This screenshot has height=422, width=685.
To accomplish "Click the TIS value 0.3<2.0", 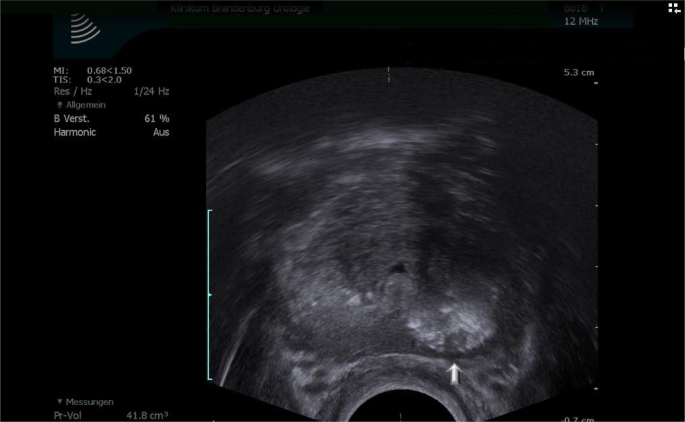I will click(x=104, y=80).
